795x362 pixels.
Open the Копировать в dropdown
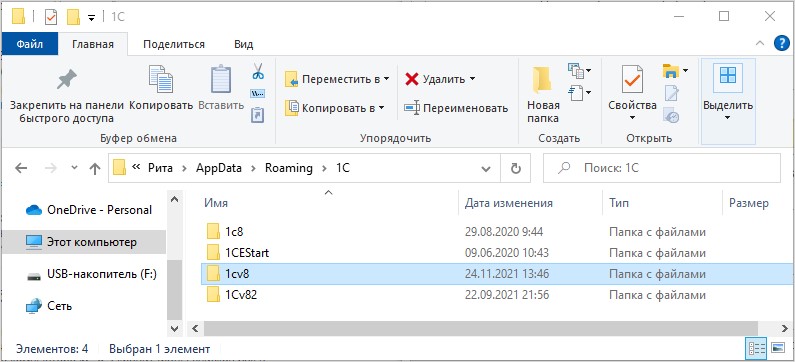[335, 107]
